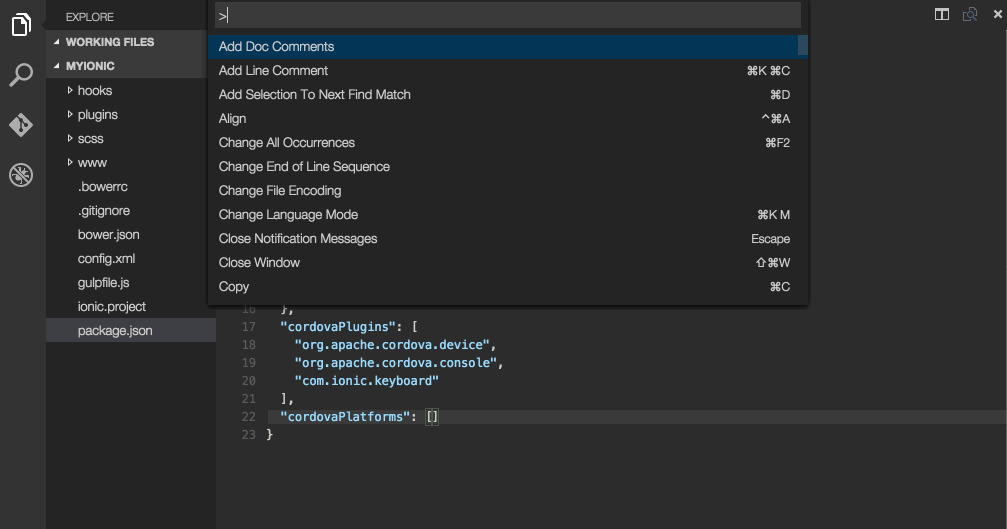Click the command list scrollbar thumb
This screenshot has width=1007, height=529.
(x=803, y=46)
